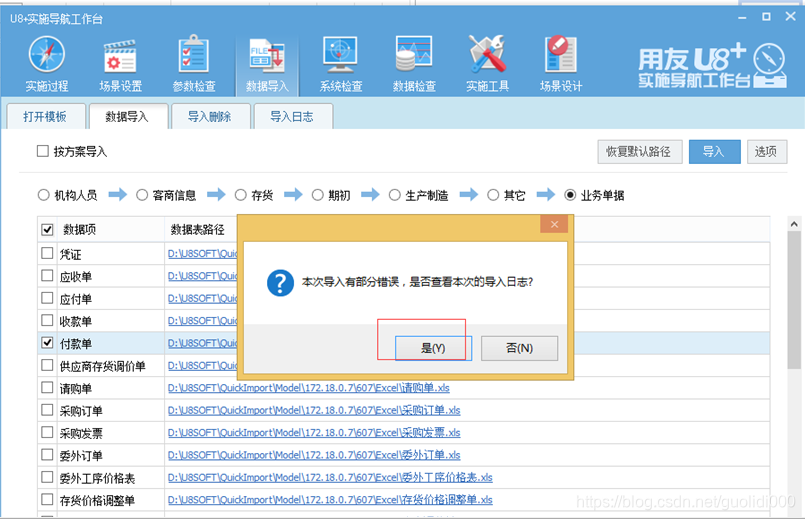This screenshot has width=805, height=520.
Task: Switch to the 导入日志 tab
Action: click(292, 117)
